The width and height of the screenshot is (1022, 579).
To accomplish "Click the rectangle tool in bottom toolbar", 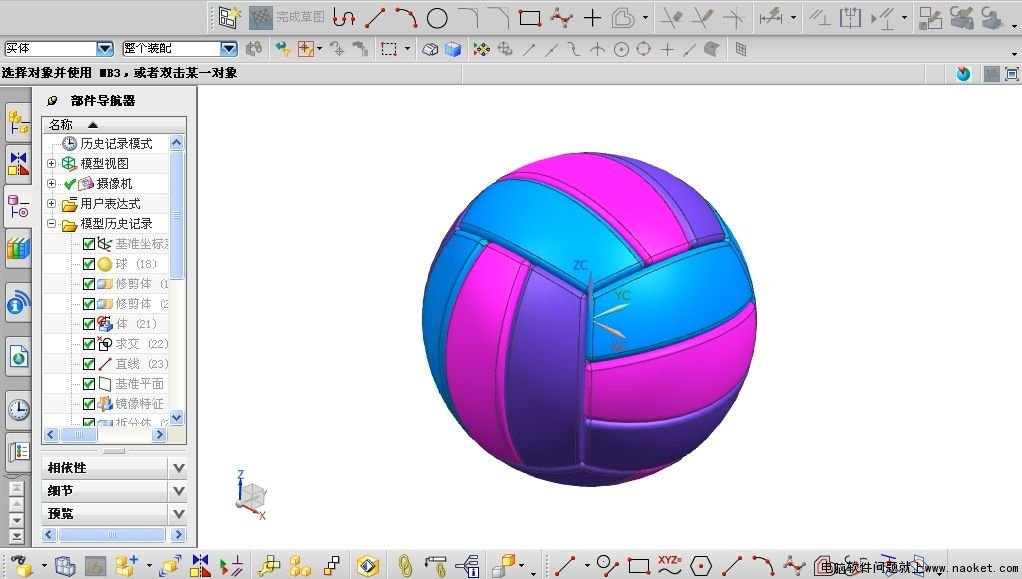I will click(639, 566).
